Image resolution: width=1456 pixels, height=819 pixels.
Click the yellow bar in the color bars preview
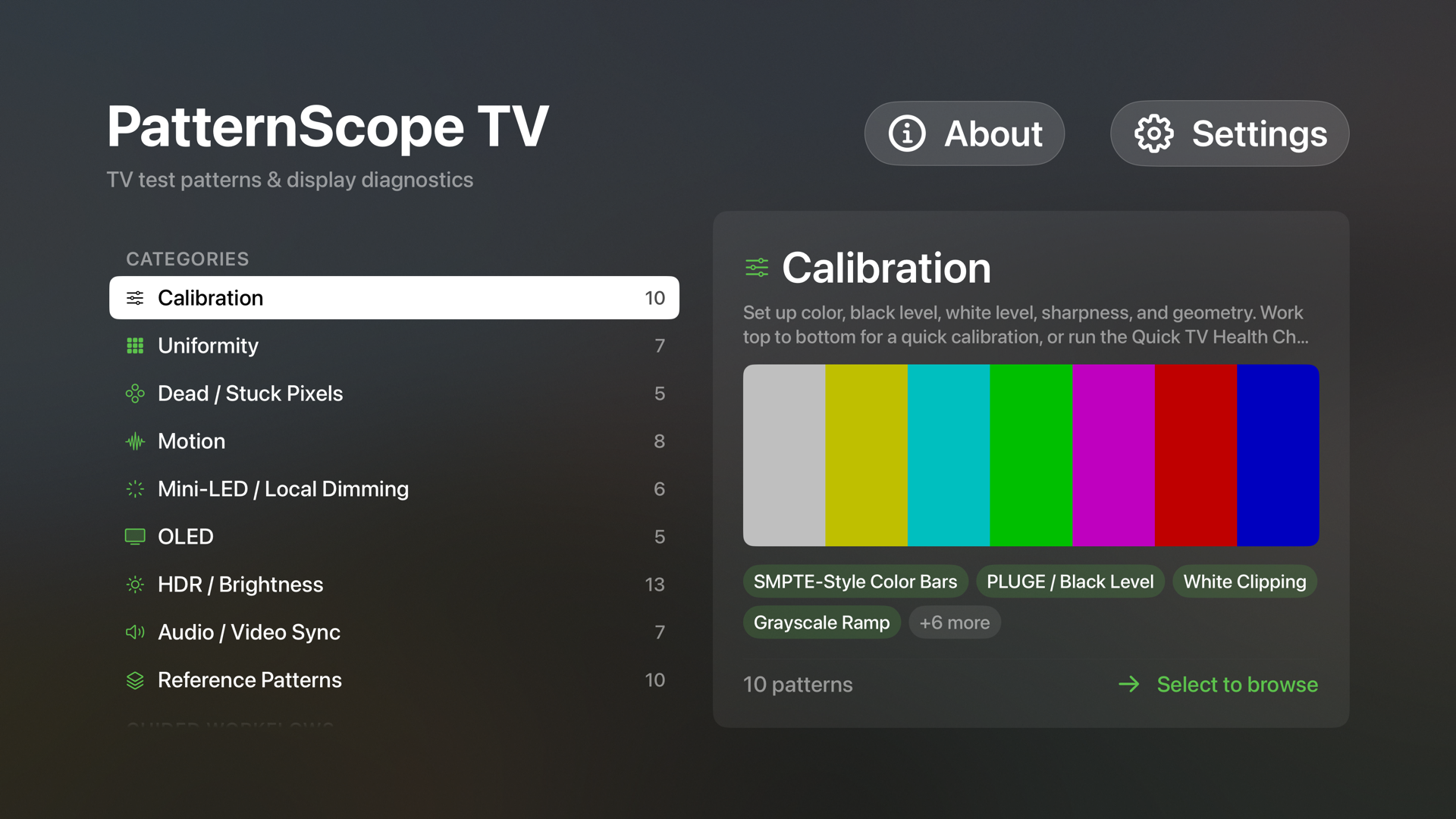pyautogui.click(x=866, y=455)
